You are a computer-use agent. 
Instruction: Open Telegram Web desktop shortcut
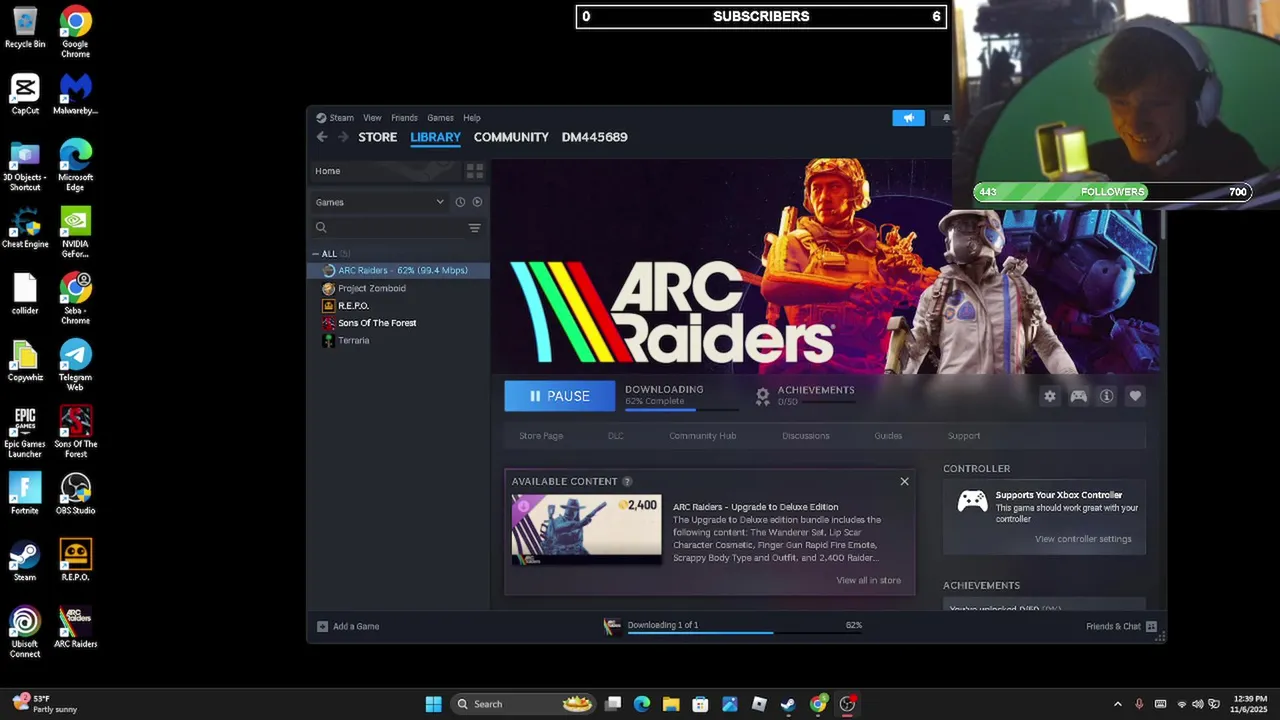pos(76,365)
